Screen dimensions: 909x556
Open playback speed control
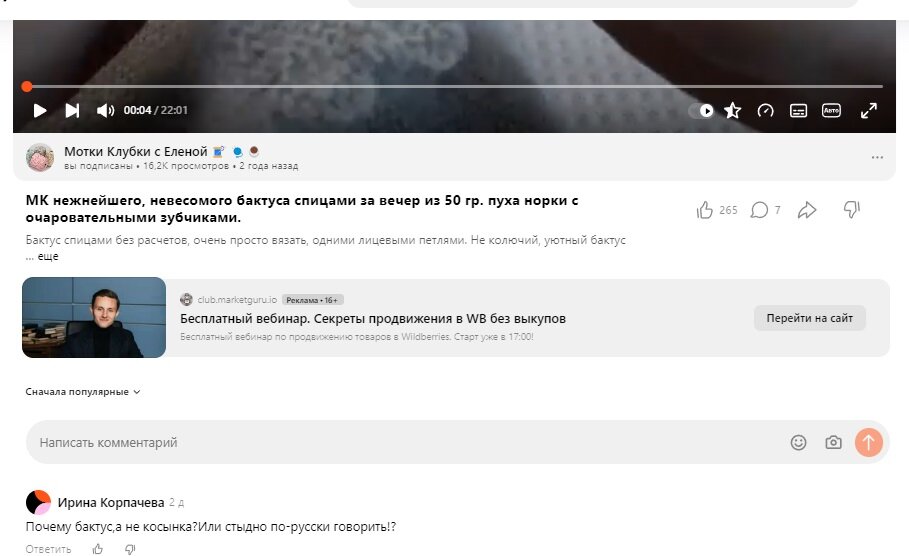point(765,110)
